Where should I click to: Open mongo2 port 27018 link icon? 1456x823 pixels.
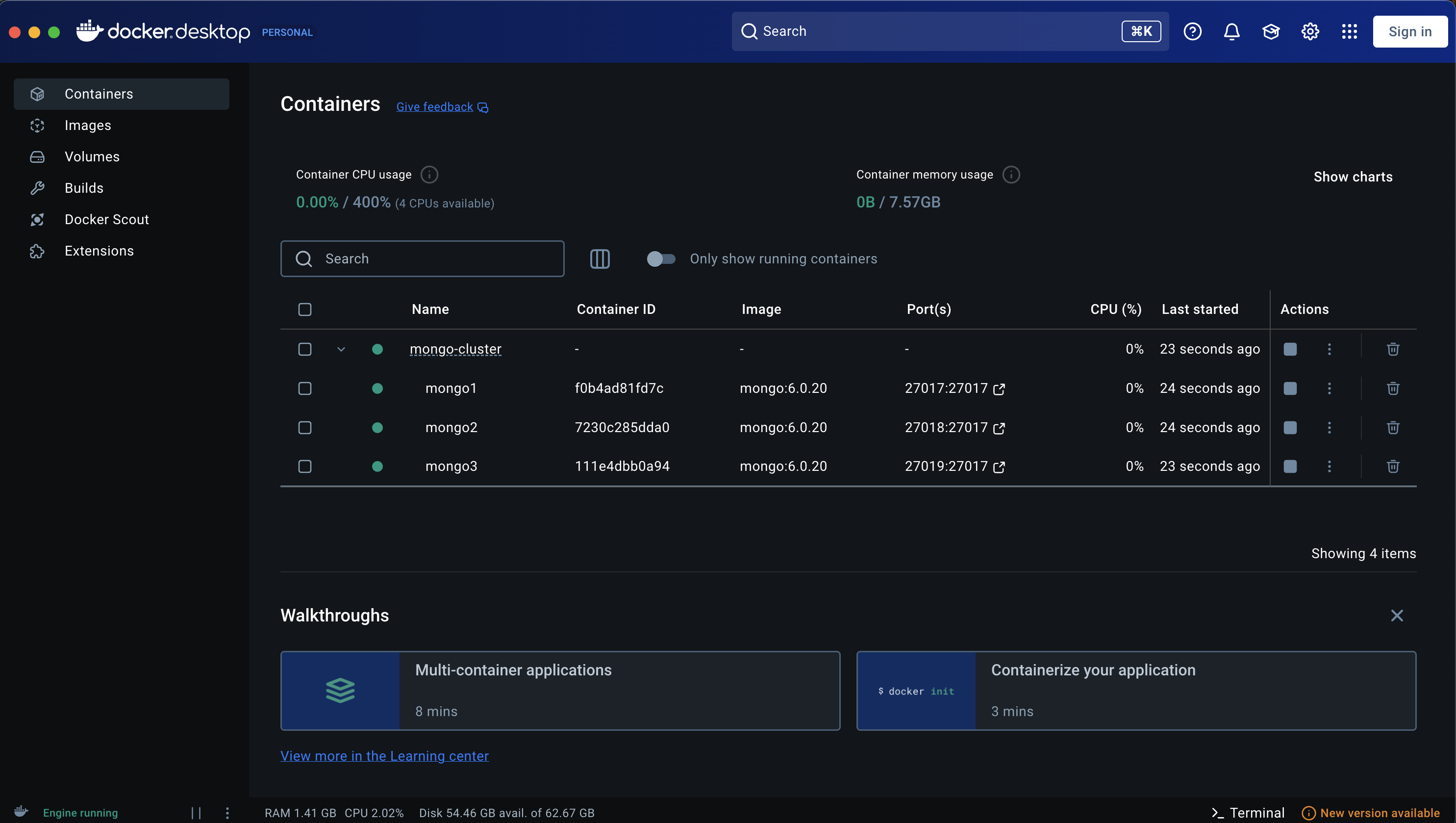tap(999, 428)
